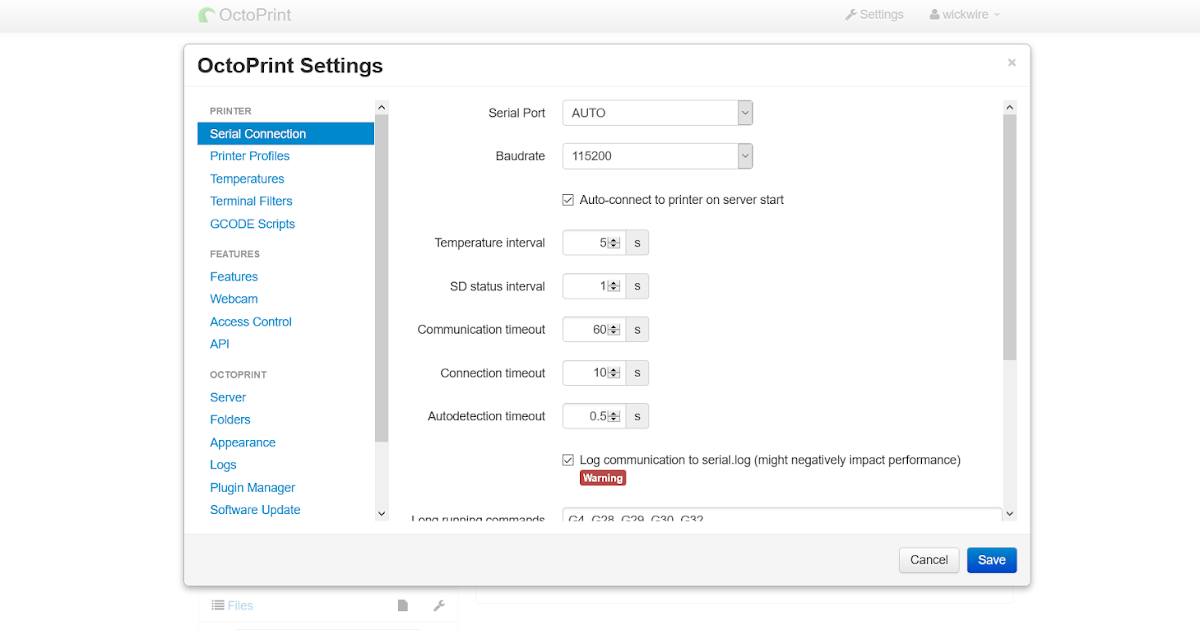This screenshot has width=1200, height=630.
Task: Click the Temperature interval field
Action: [594, 243]
